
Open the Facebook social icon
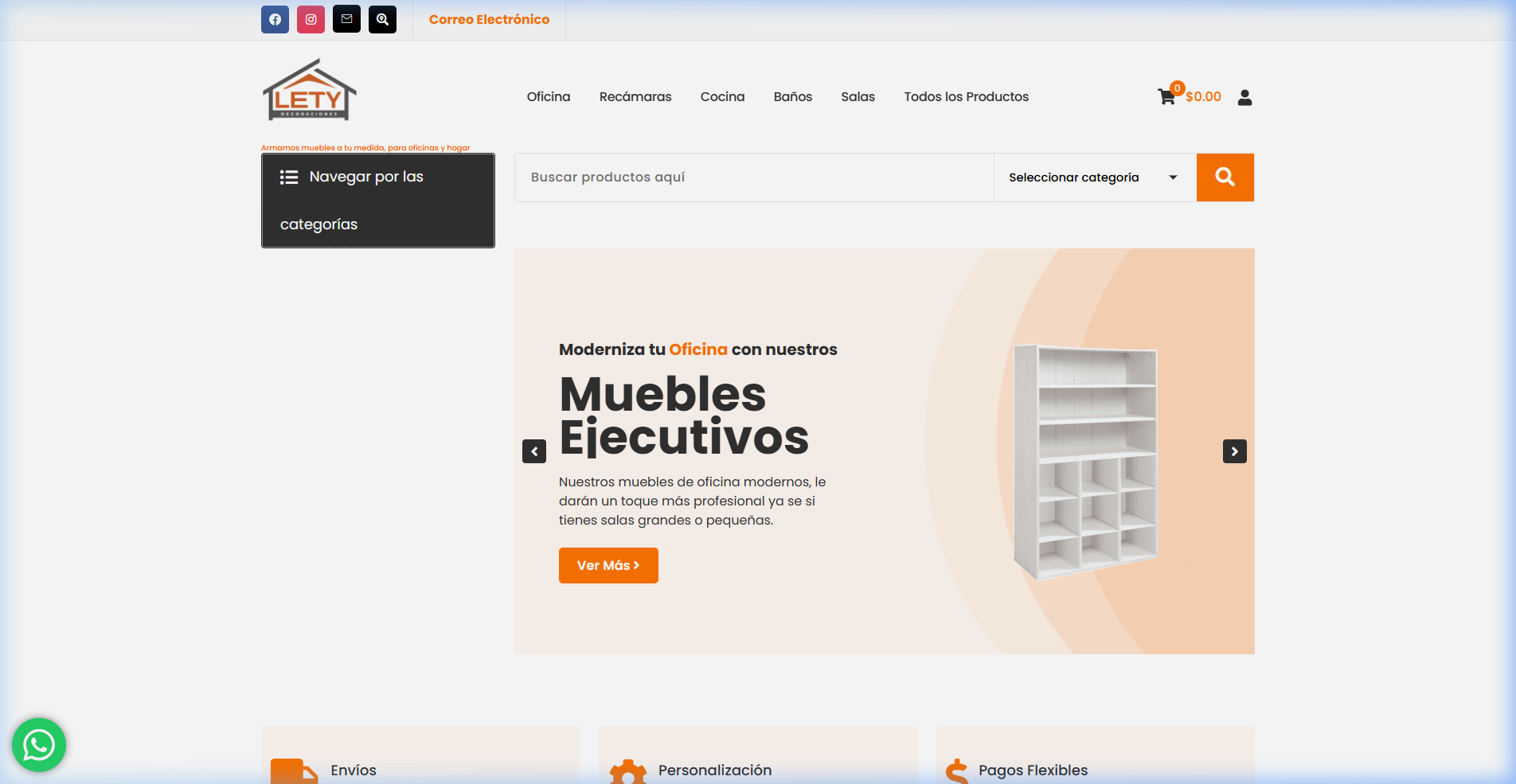[x=275, y=19]
